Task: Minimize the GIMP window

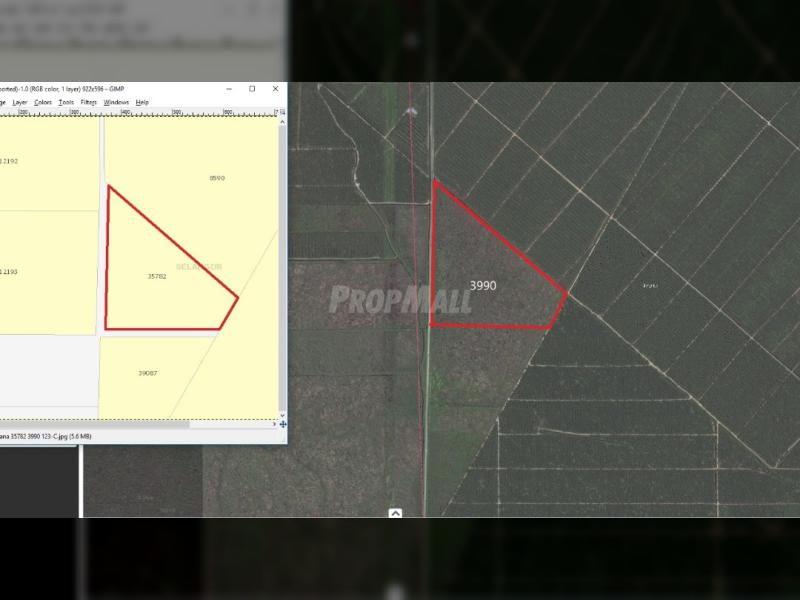Action: click(x=228, y=89)
